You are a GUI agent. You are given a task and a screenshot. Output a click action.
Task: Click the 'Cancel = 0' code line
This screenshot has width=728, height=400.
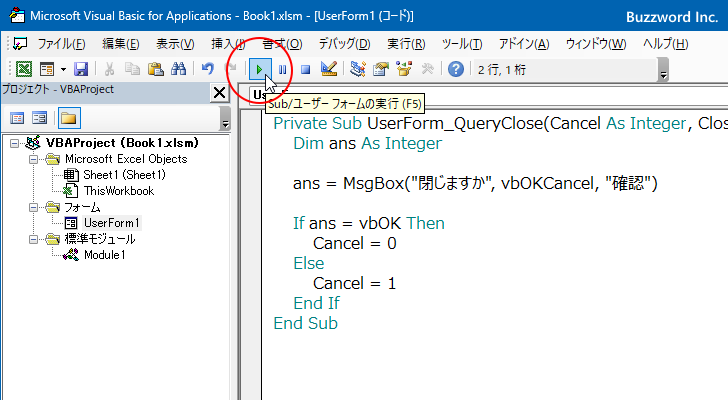[355, 243]
